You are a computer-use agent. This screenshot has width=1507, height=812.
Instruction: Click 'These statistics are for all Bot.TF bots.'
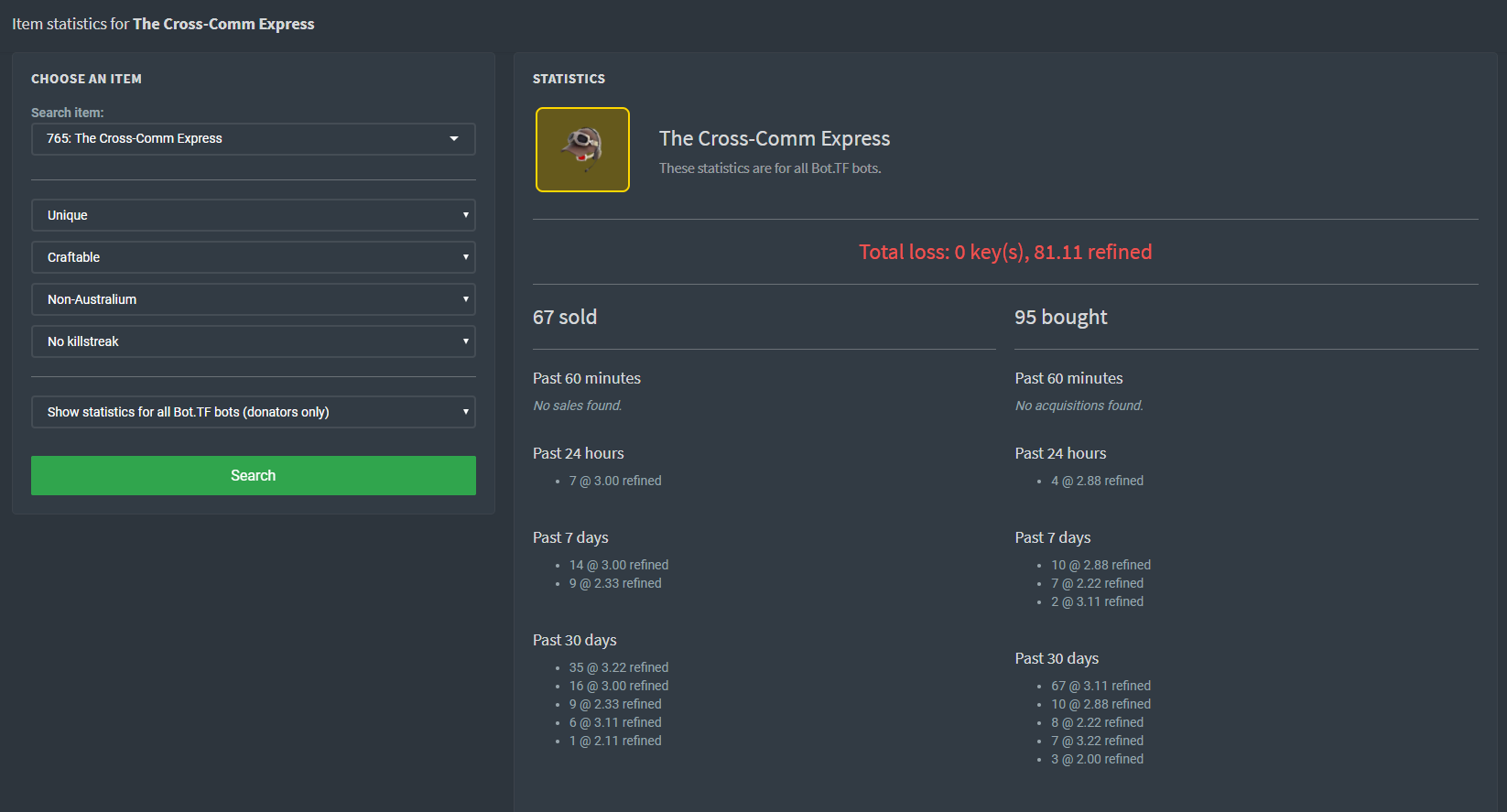pos(770,168)
